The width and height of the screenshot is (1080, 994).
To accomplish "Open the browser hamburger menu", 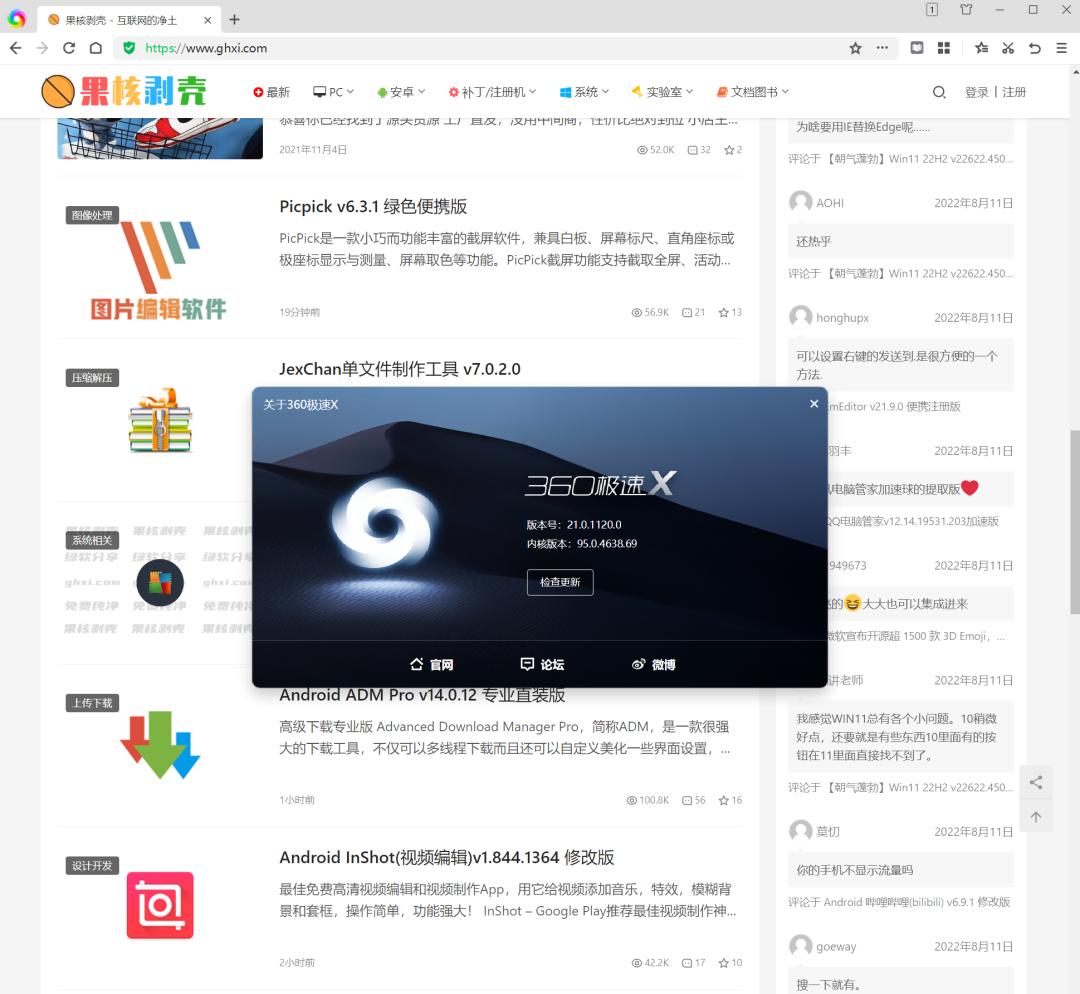I will tap(1062, 48).
